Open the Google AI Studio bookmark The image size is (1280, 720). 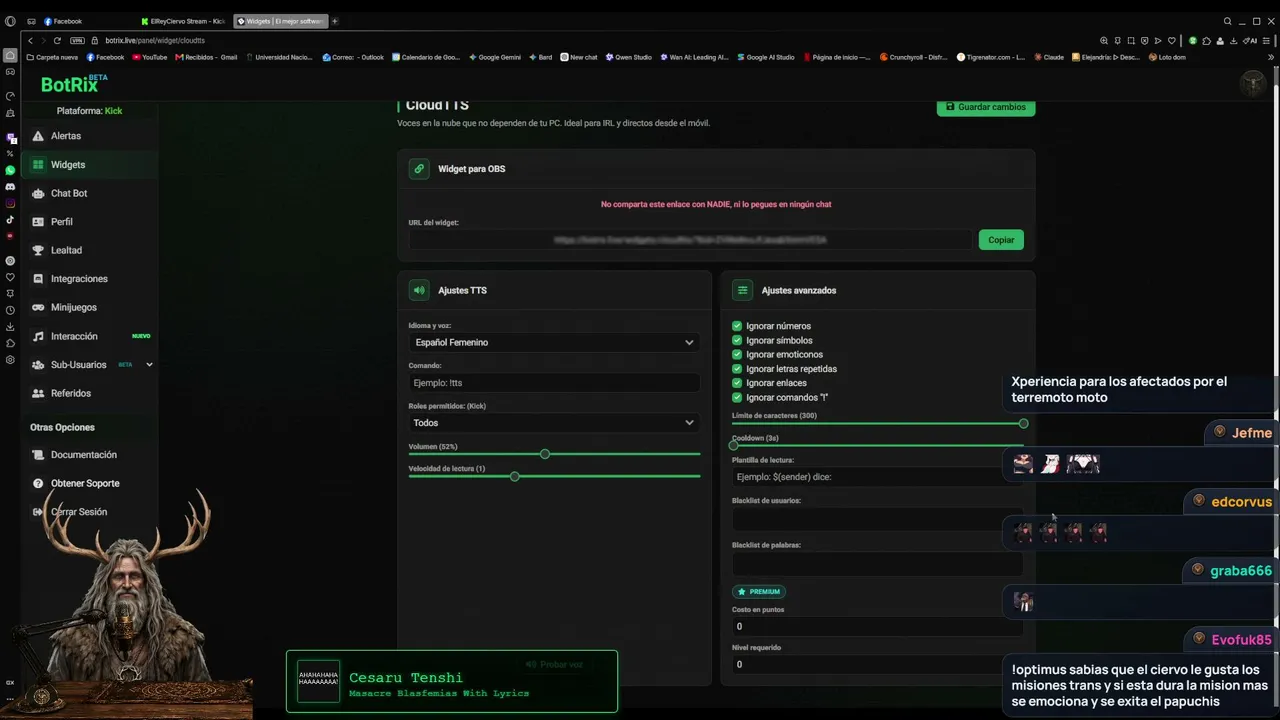pyautogui.click(x=766, y=57)
